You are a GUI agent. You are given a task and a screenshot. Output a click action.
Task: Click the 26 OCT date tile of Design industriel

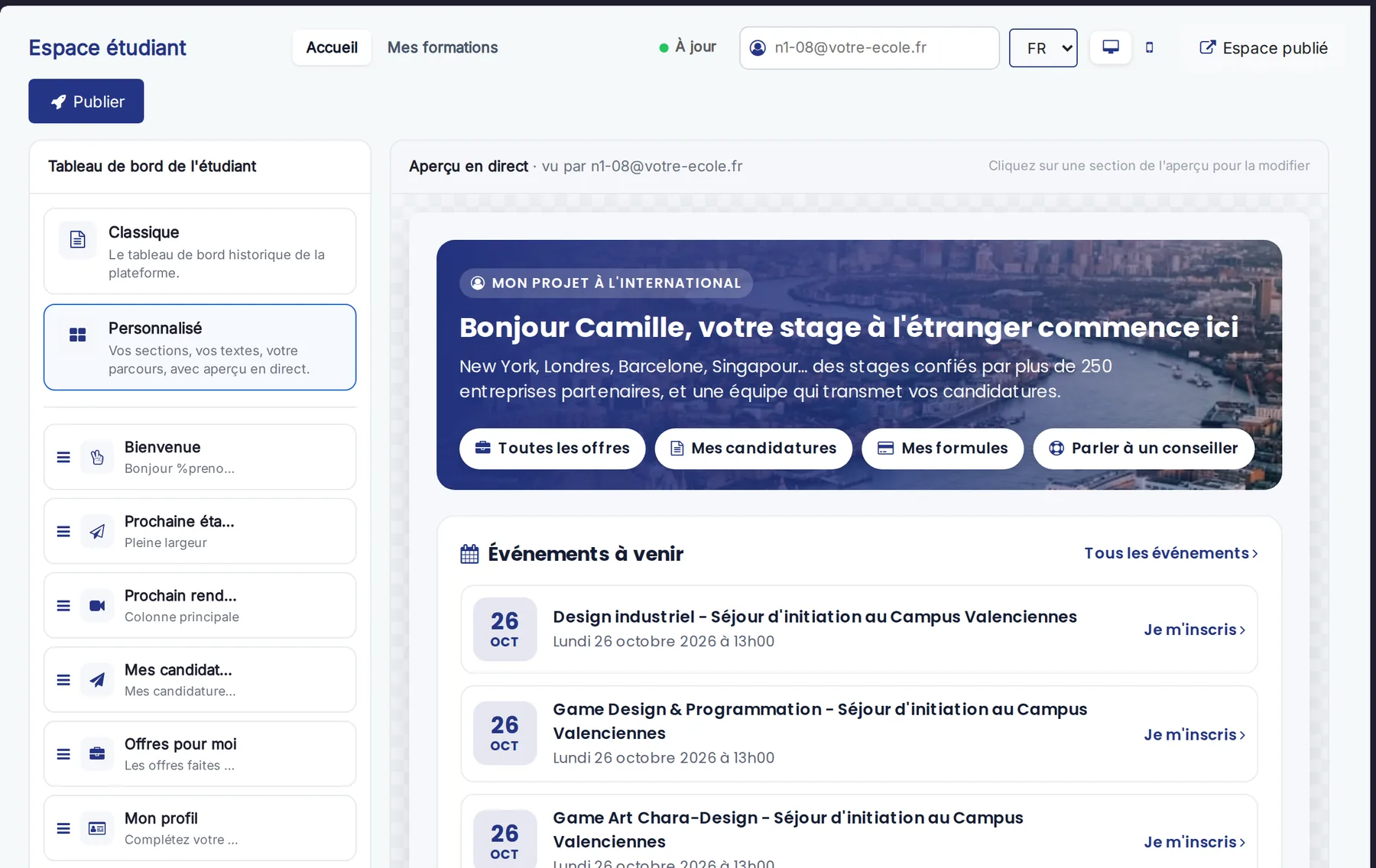coord(505,629)
